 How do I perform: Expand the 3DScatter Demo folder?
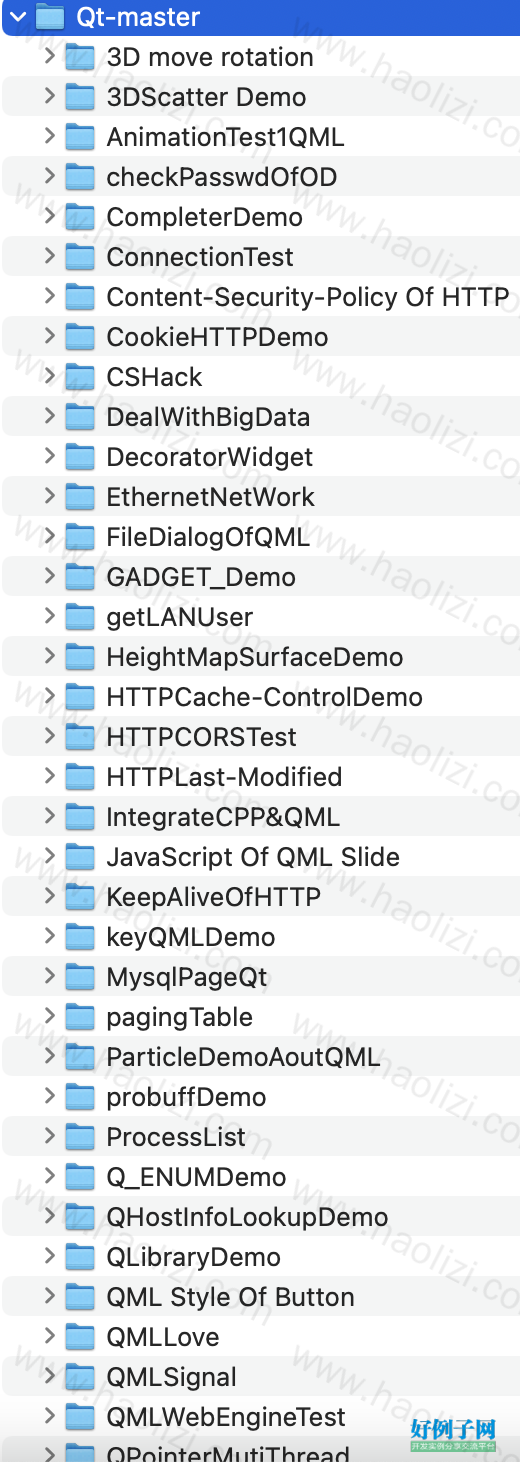click(49, 96)
